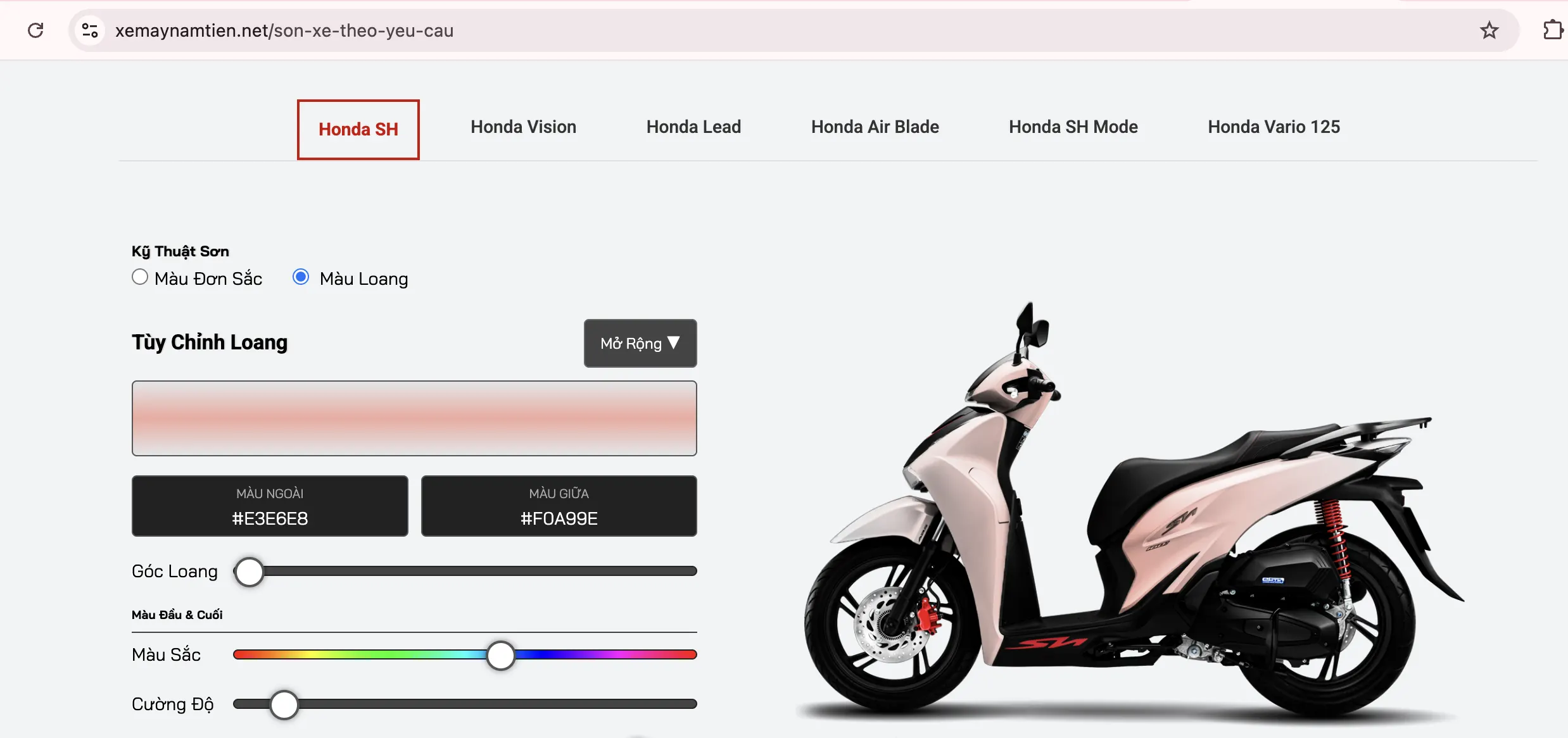This screenshot has height=738, width=1568.
Task: Open the Màu Giữa #F0A99E color picker
Action: coord(559,506)
